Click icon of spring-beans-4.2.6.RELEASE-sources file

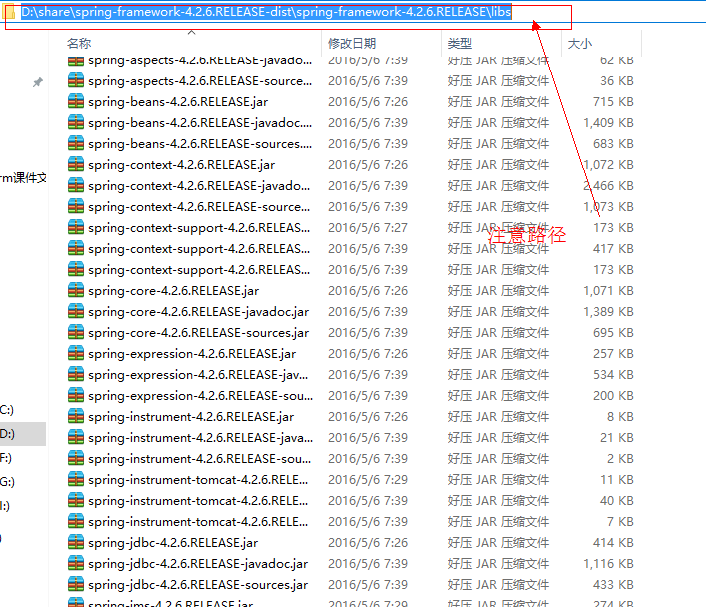(76, 144)
